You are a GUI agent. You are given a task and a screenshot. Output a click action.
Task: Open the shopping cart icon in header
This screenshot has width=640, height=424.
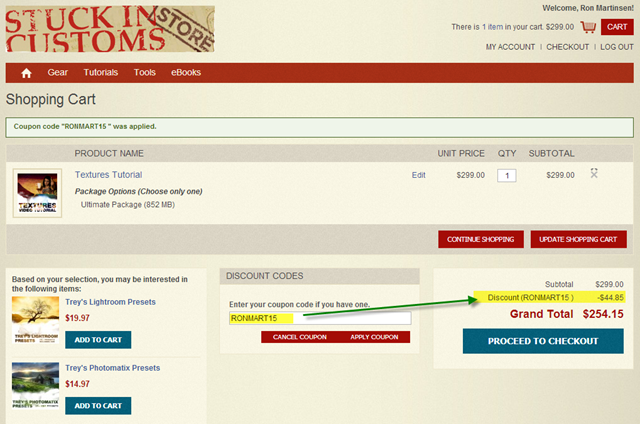pos(588,27)
